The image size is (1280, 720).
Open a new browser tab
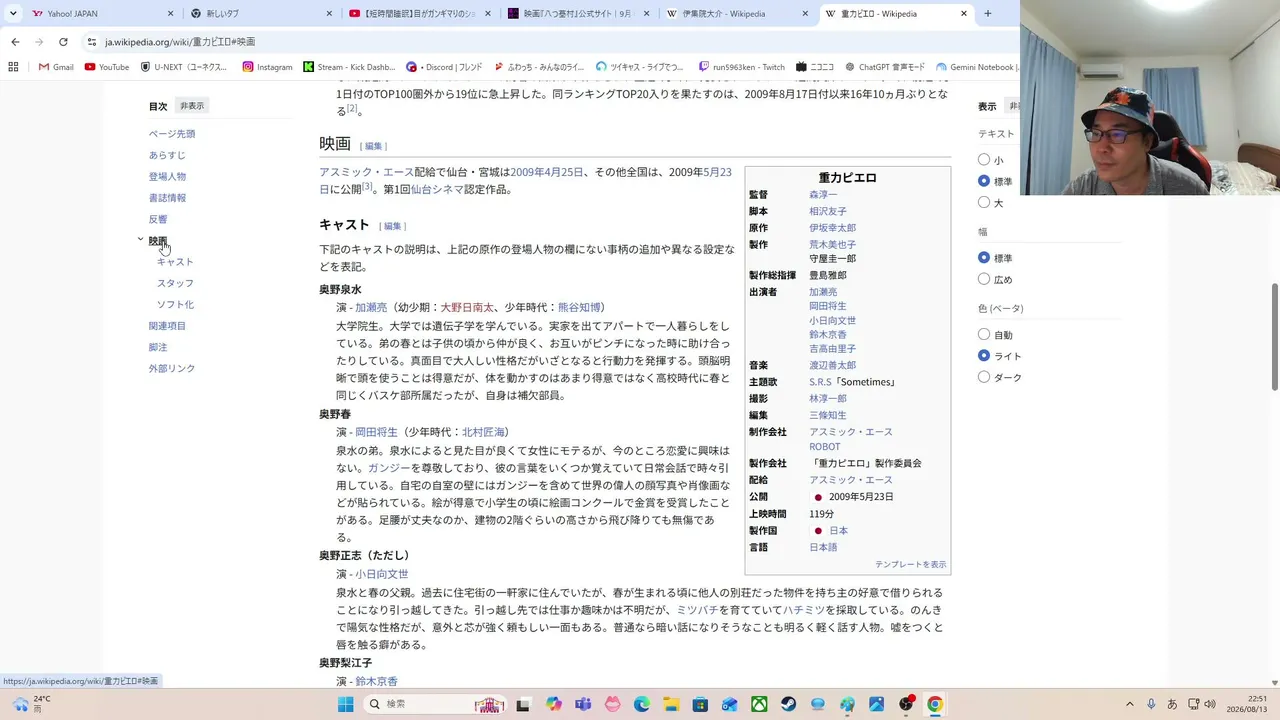988,14
